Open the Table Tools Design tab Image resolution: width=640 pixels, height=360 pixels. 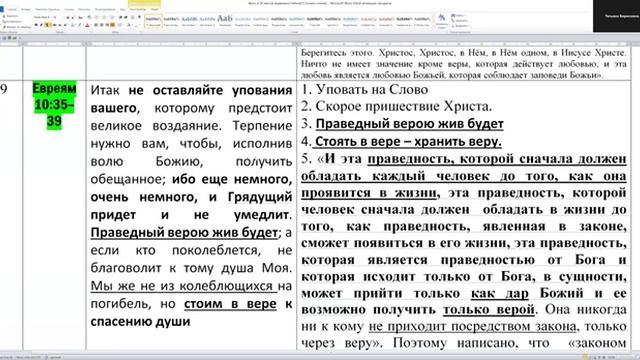pyautogui.click(x=137, y=9)
